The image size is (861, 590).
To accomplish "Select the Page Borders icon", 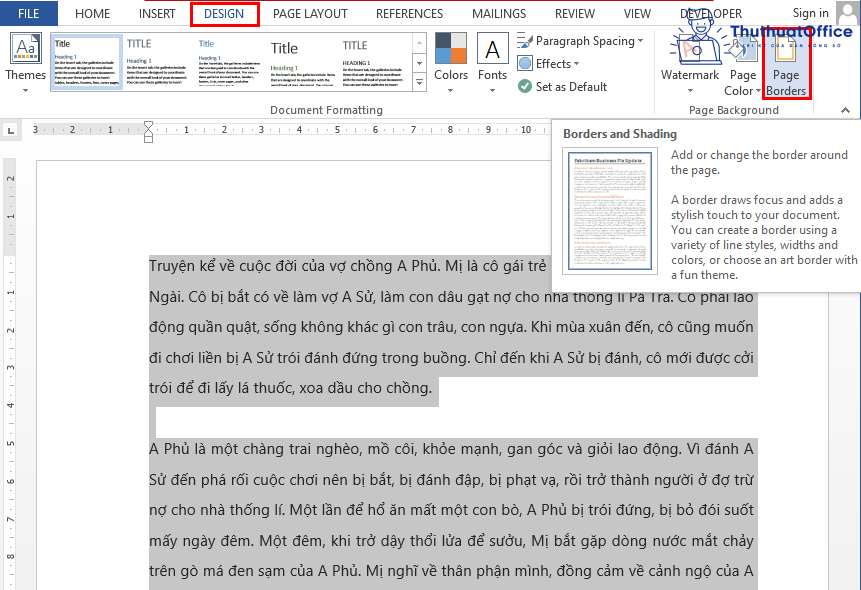I will (x=786, y=48).
